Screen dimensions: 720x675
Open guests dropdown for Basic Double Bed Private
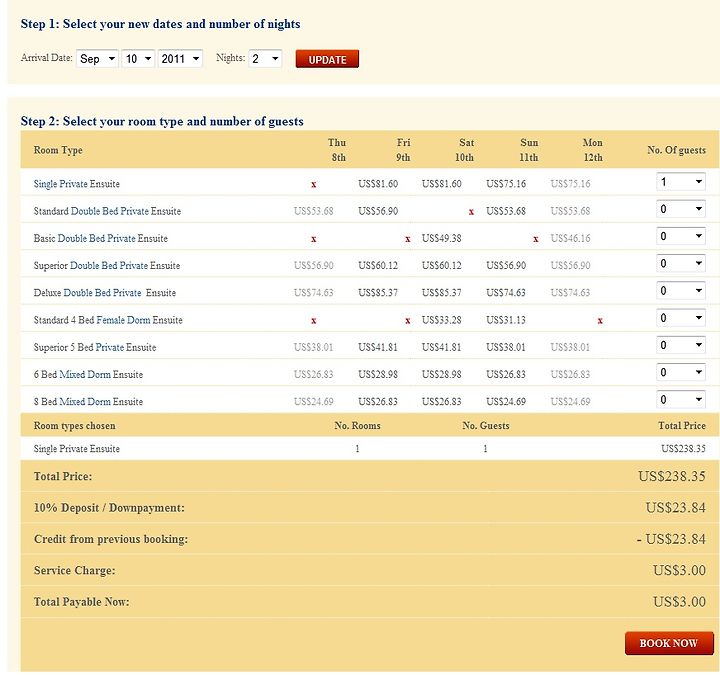point(681,236)
